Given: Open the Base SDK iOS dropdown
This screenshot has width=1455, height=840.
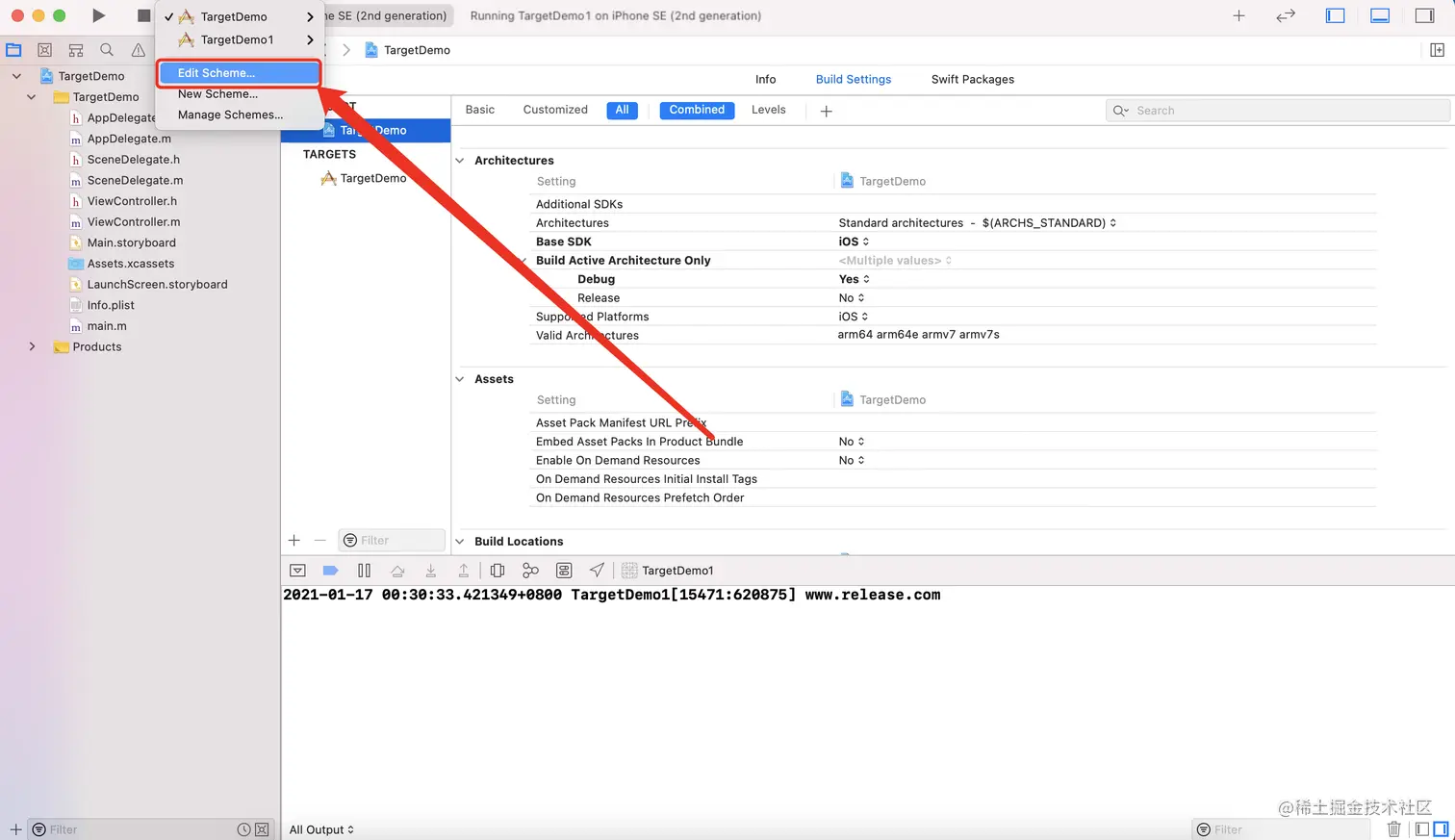Looking at the screenshot, I should coord(854,242).
